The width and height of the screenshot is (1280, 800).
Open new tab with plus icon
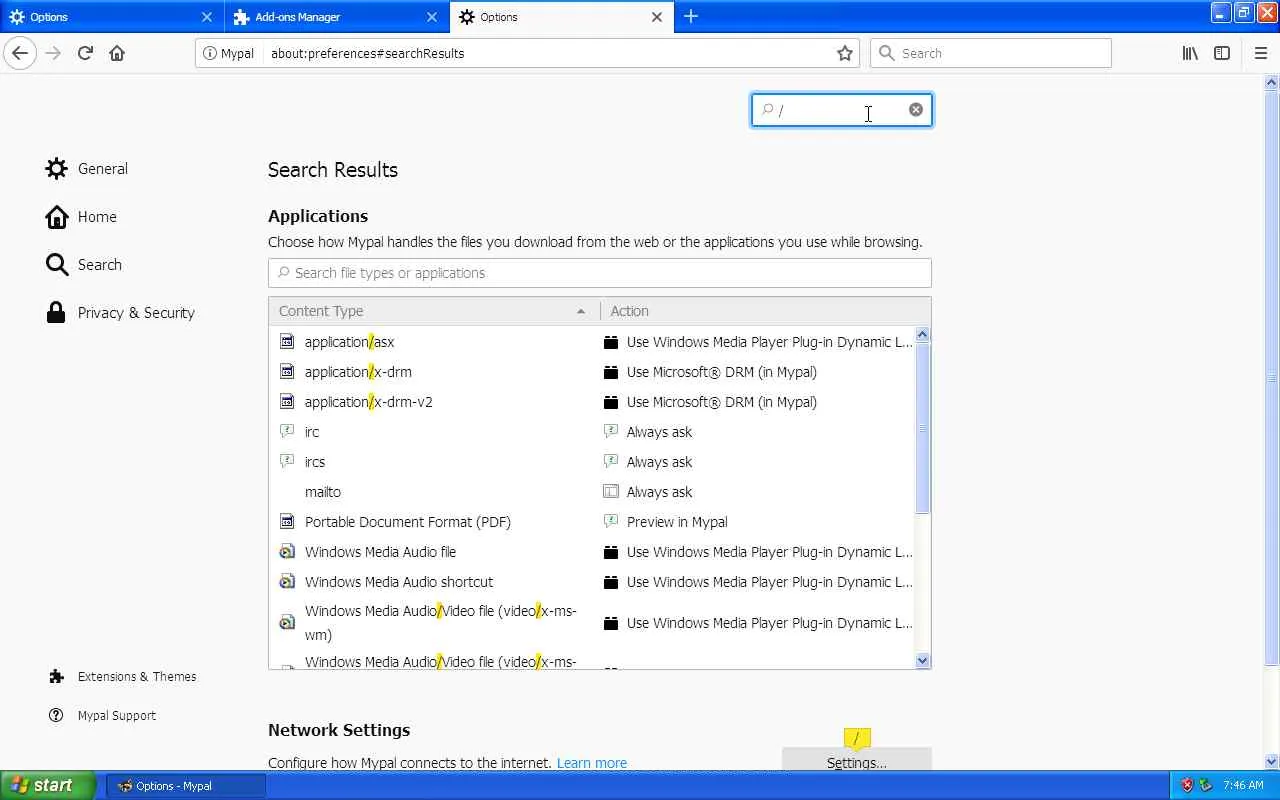click(691, 16)
